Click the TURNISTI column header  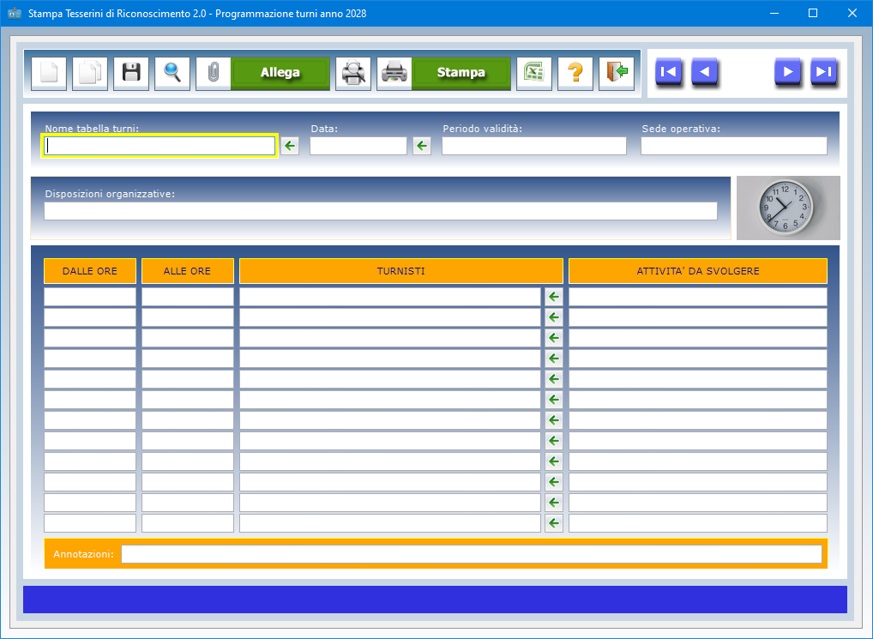point(401,271)
